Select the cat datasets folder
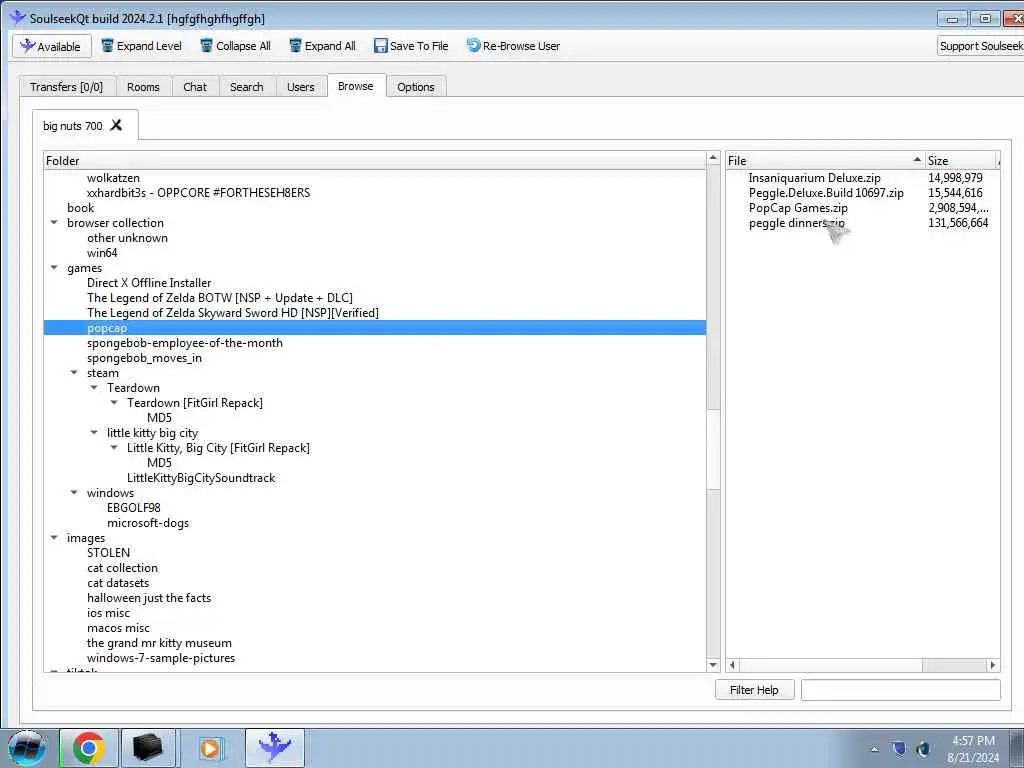Viewport: 1024px width, 768px height. pos(118,583)
